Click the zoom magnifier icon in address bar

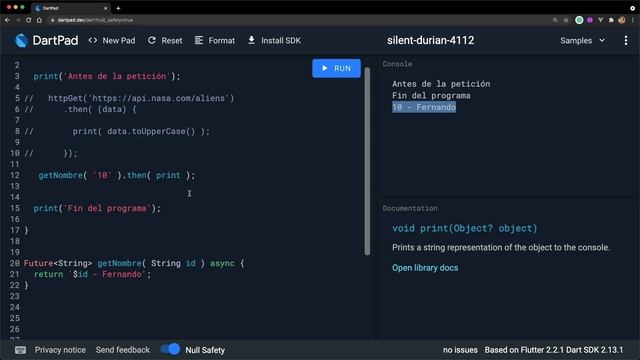pos(555,20)
